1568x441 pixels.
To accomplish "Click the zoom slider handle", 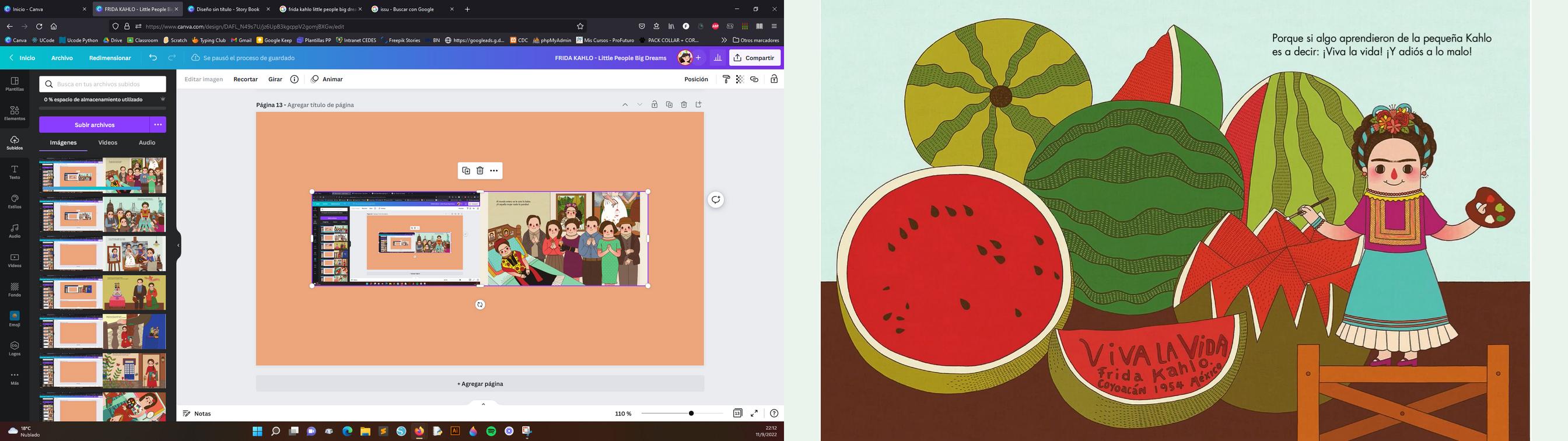I will pos(691,413).
